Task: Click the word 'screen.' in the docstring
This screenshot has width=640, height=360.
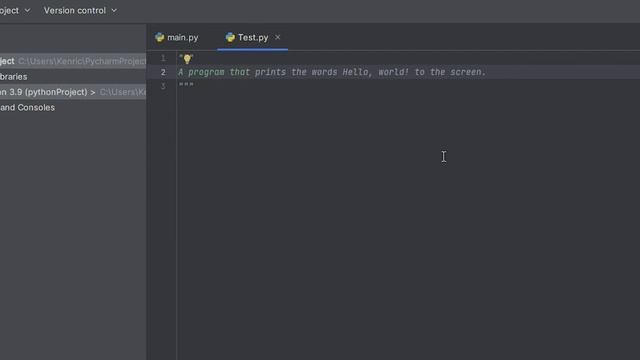Action: [x=468, y=72]
